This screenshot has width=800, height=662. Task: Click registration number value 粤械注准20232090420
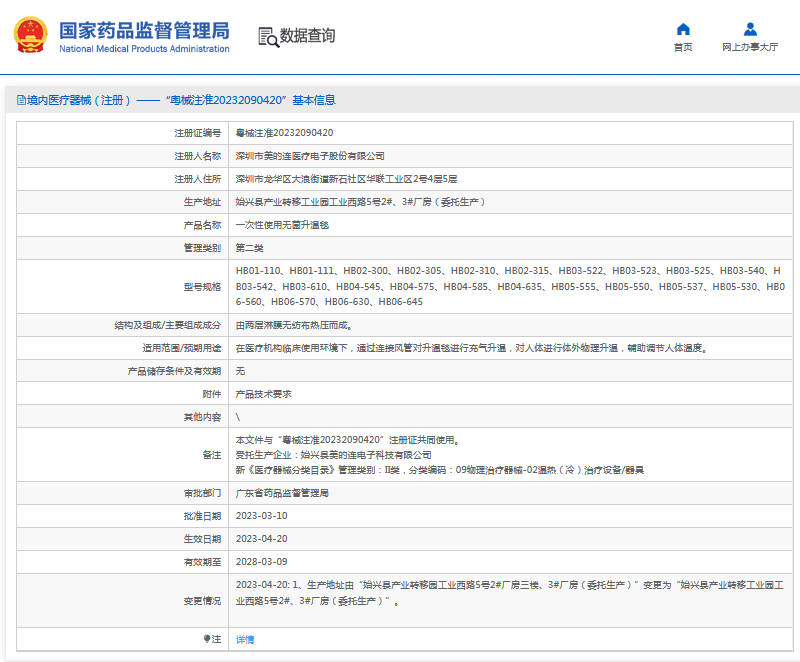[284, 133]
